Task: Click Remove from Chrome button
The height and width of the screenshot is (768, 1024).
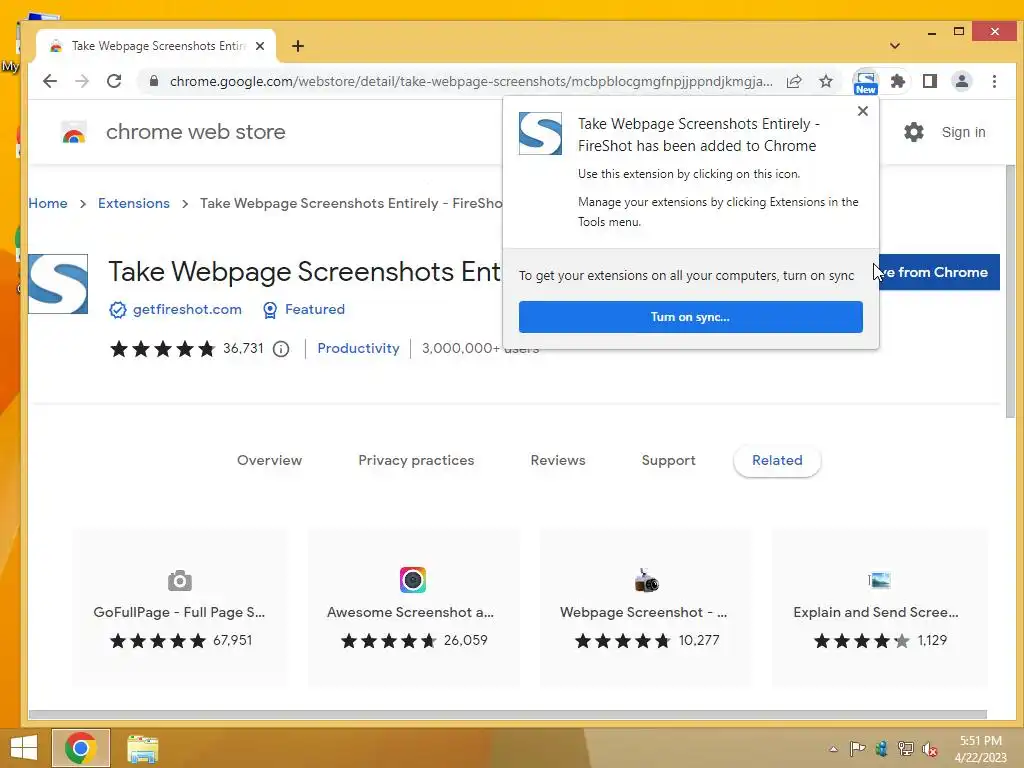Action: (x=939, y=272)
